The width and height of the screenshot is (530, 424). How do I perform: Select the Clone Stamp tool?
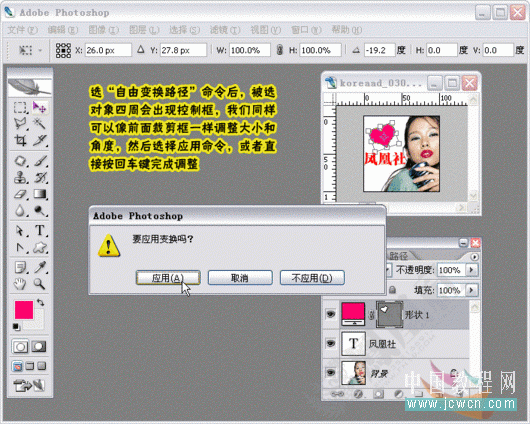tap(20, 178)
